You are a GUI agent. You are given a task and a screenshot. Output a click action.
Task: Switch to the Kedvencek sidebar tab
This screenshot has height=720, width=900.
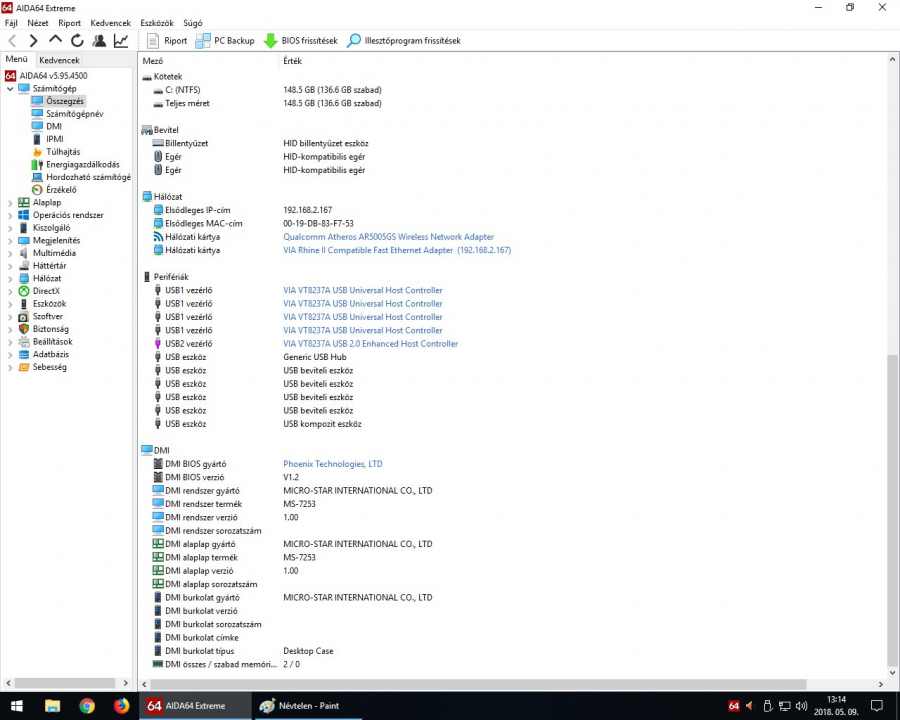point(59,60)
